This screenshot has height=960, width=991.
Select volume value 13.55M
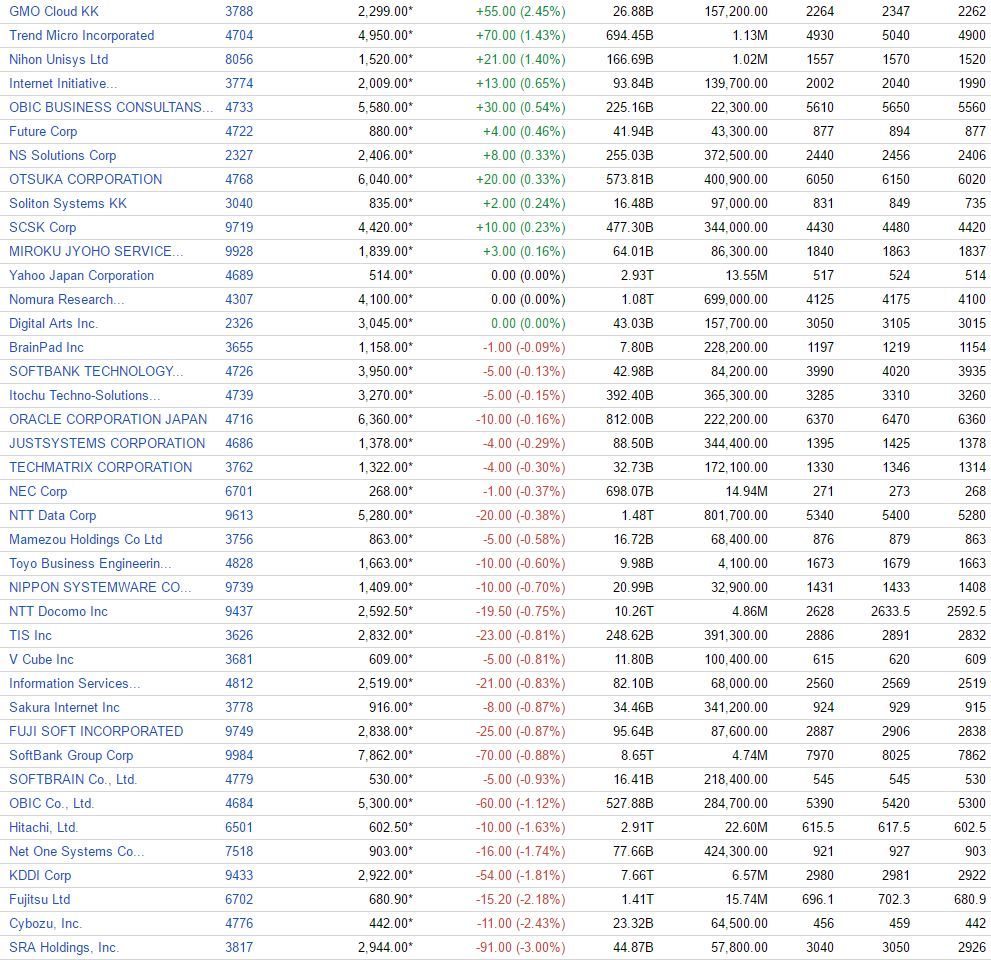click(x=746, y=276)
